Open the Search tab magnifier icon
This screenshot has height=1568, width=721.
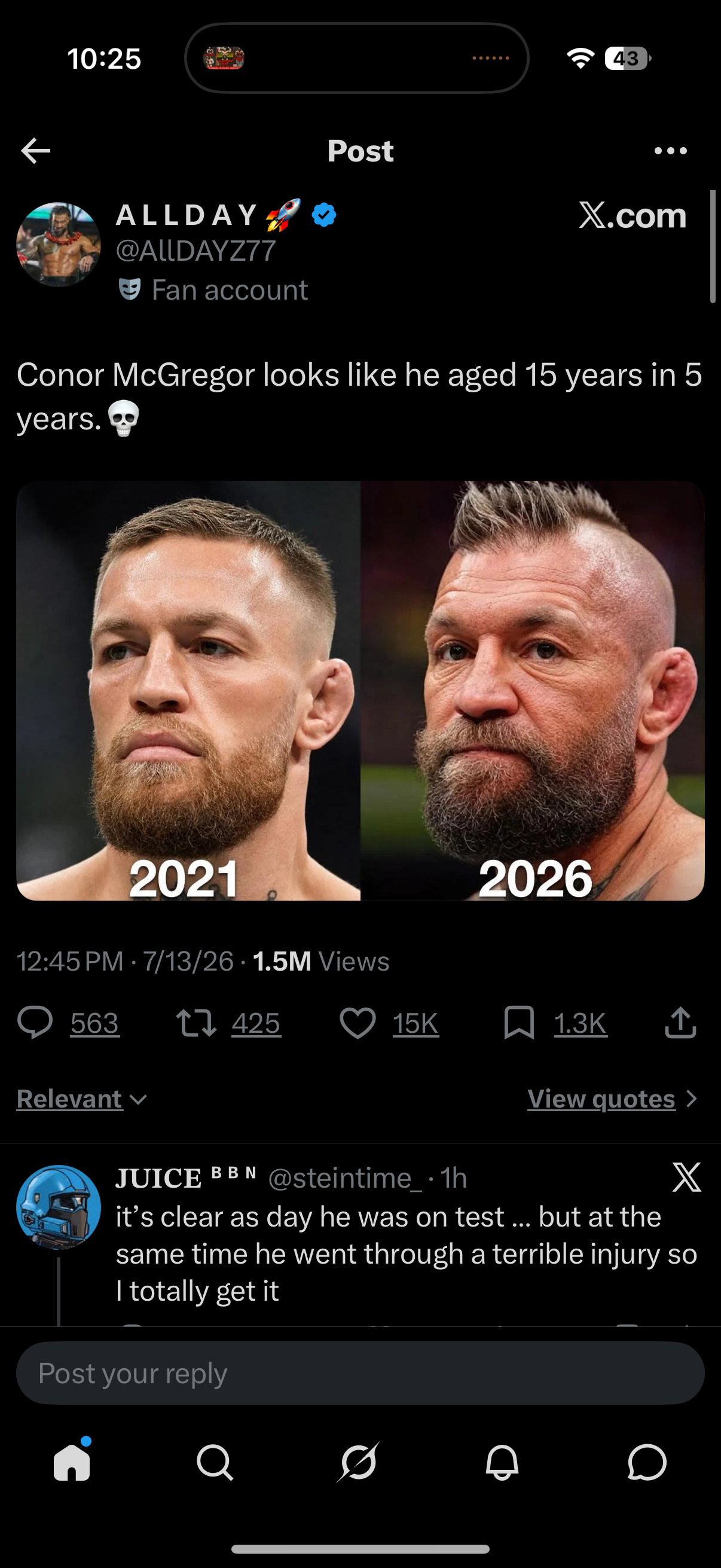click(x=215, y=1462)
